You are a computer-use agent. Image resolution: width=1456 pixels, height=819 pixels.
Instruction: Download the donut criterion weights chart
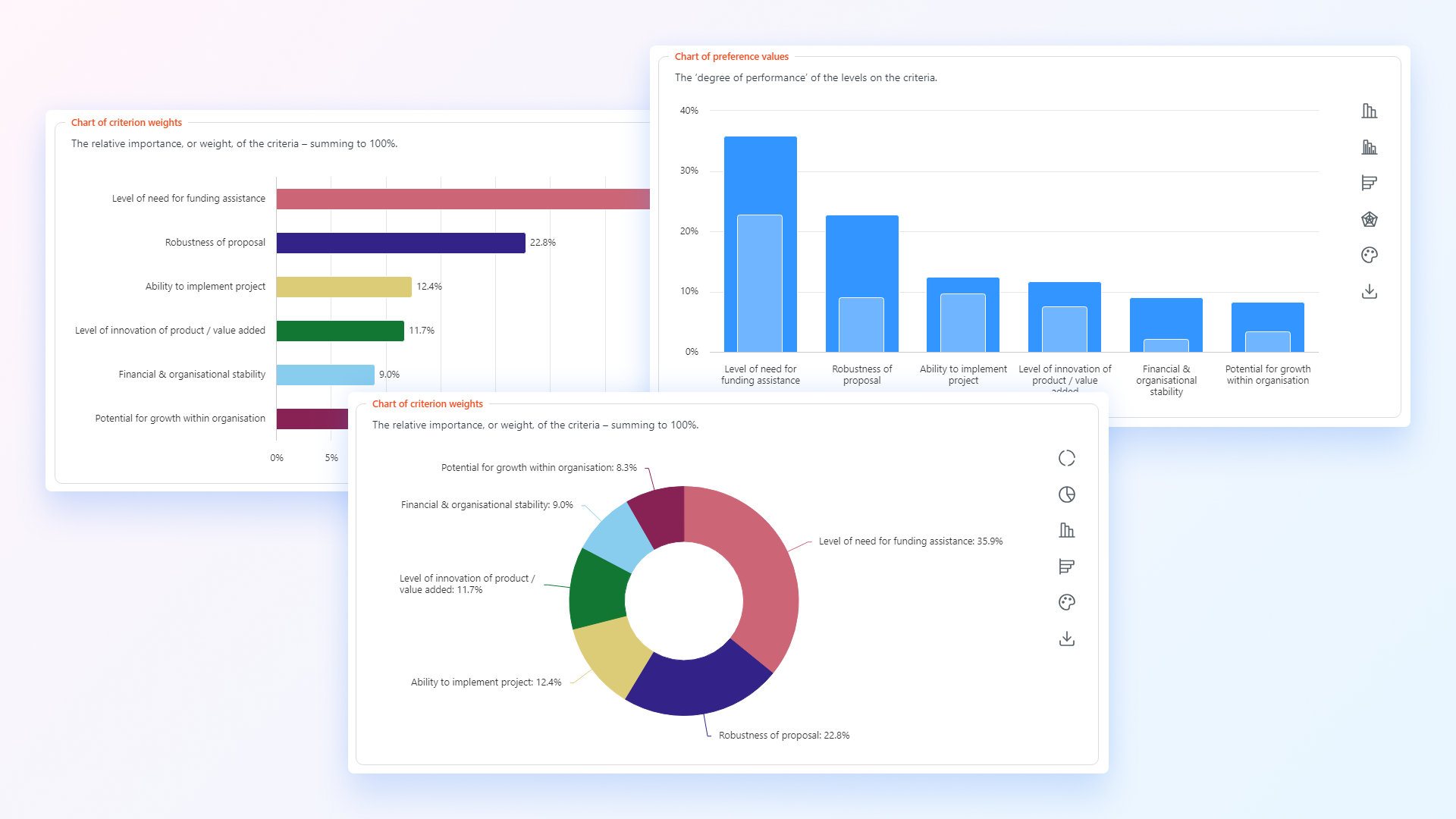(1066, 639)
